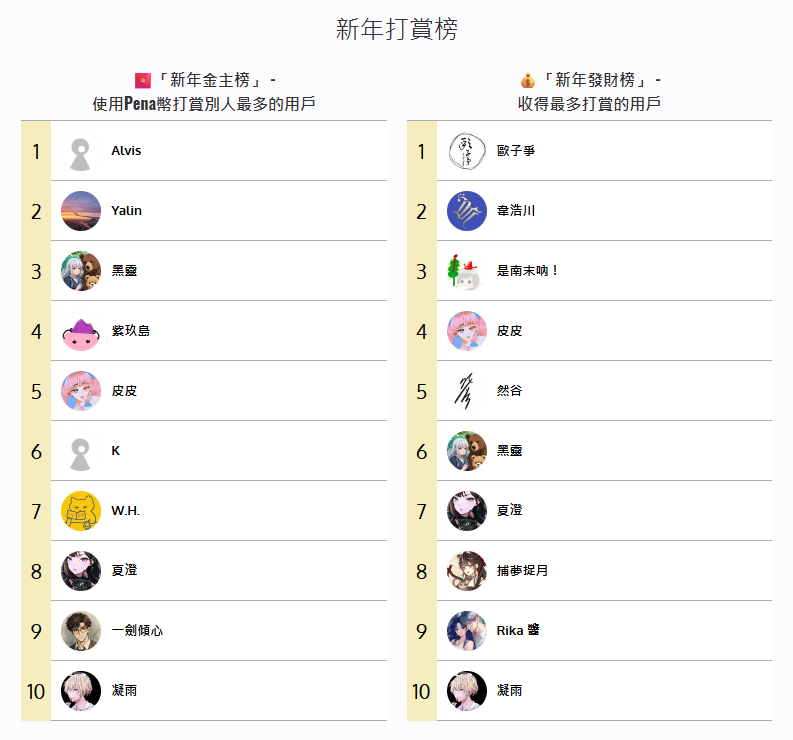Image resolution: width=793 pixels, height=740 pixels.
Task: Open 一劍傾心's glasses-man avatar
Action: pyautogui.click(x=80, y=631)
